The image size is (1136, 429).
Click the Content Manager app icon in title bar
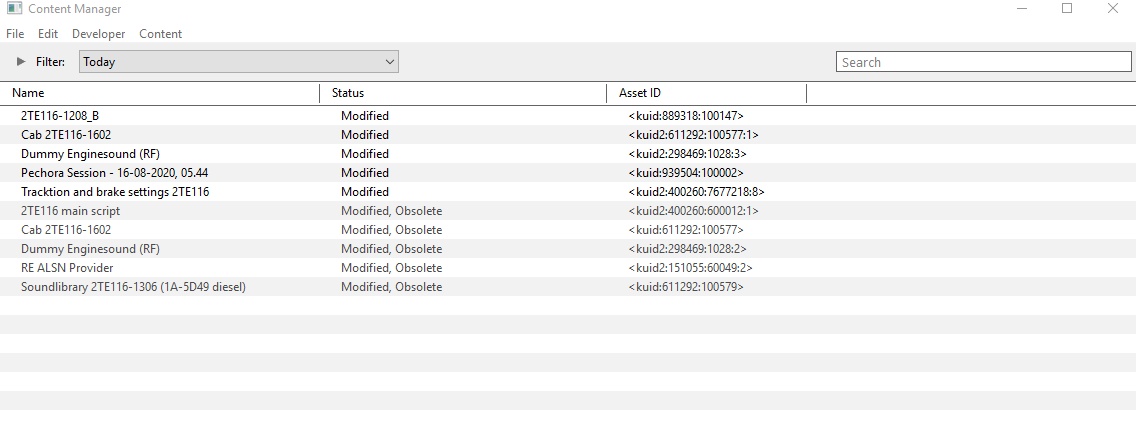pos(14,9)
